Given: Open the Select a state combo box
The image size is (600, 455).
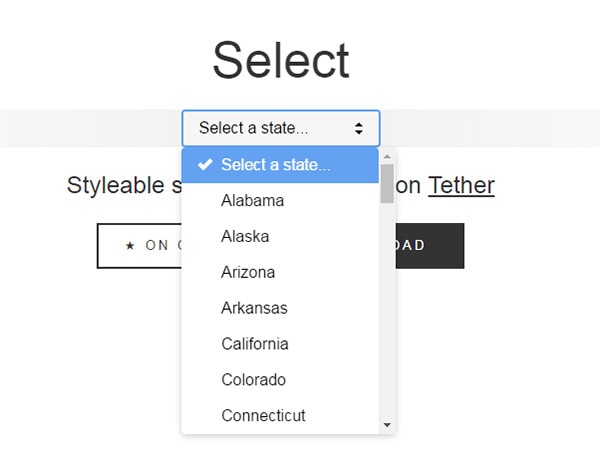Looking at the screenshot, I should [281, 128].
